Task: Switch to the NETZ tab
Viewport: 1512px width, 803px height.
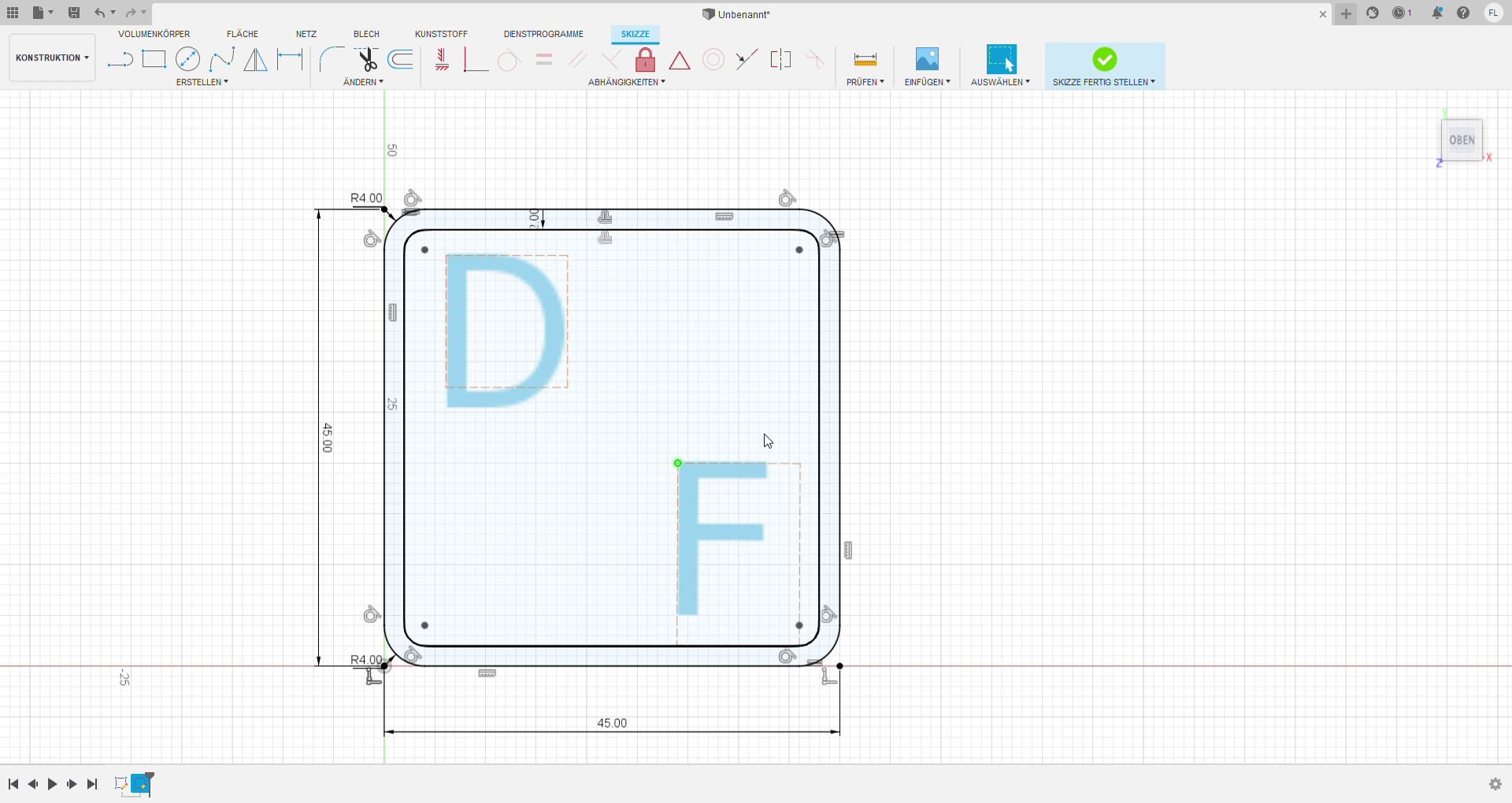Action: [306, 34]
